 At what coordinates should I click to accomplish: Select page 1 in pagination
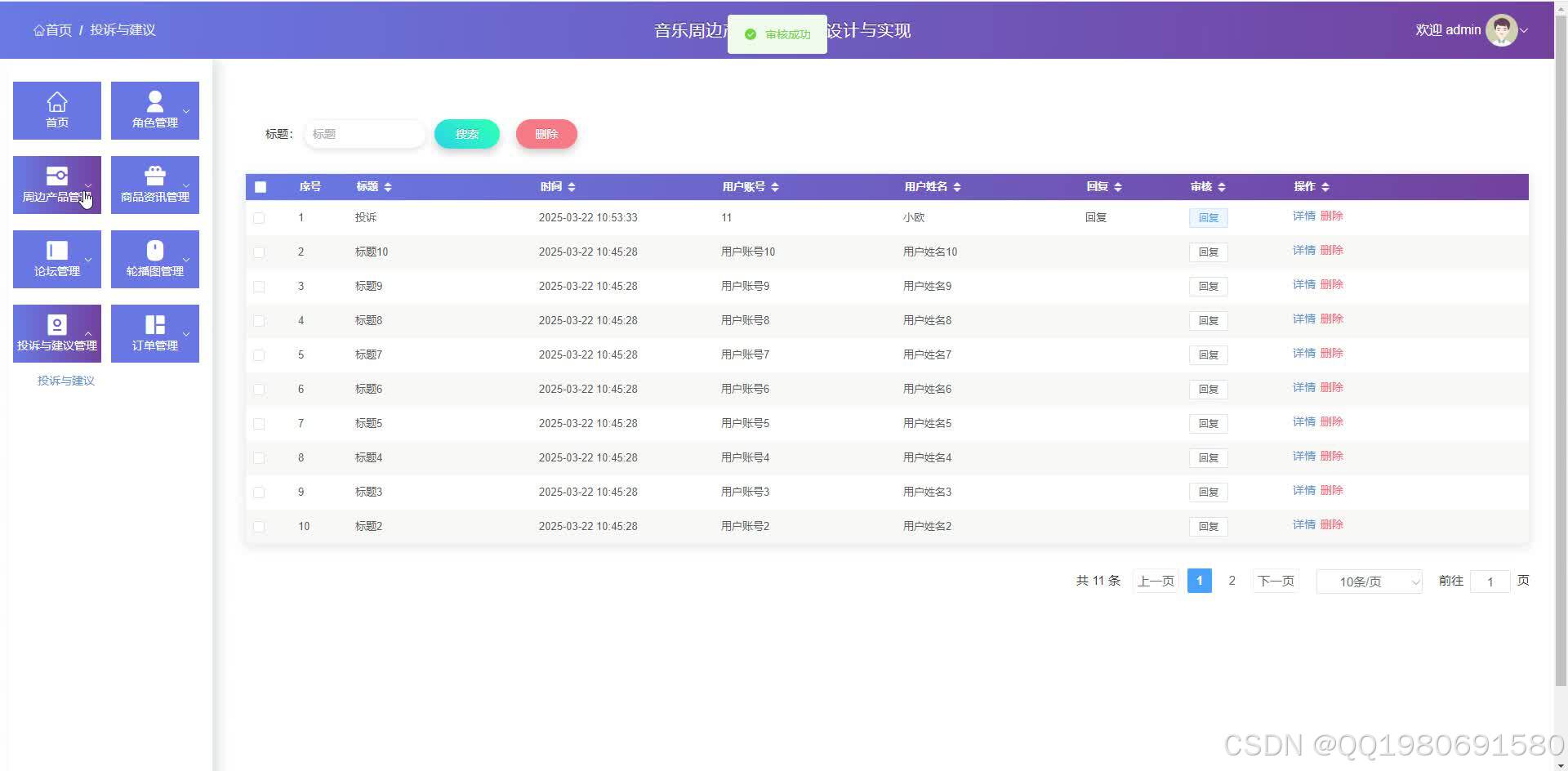1199,581
